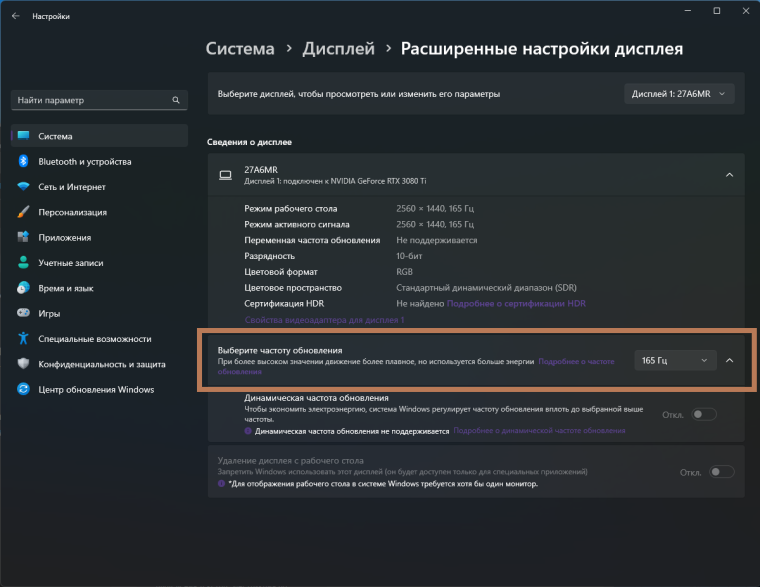Click the back arrow icon
760x587 pixels.
16,16
